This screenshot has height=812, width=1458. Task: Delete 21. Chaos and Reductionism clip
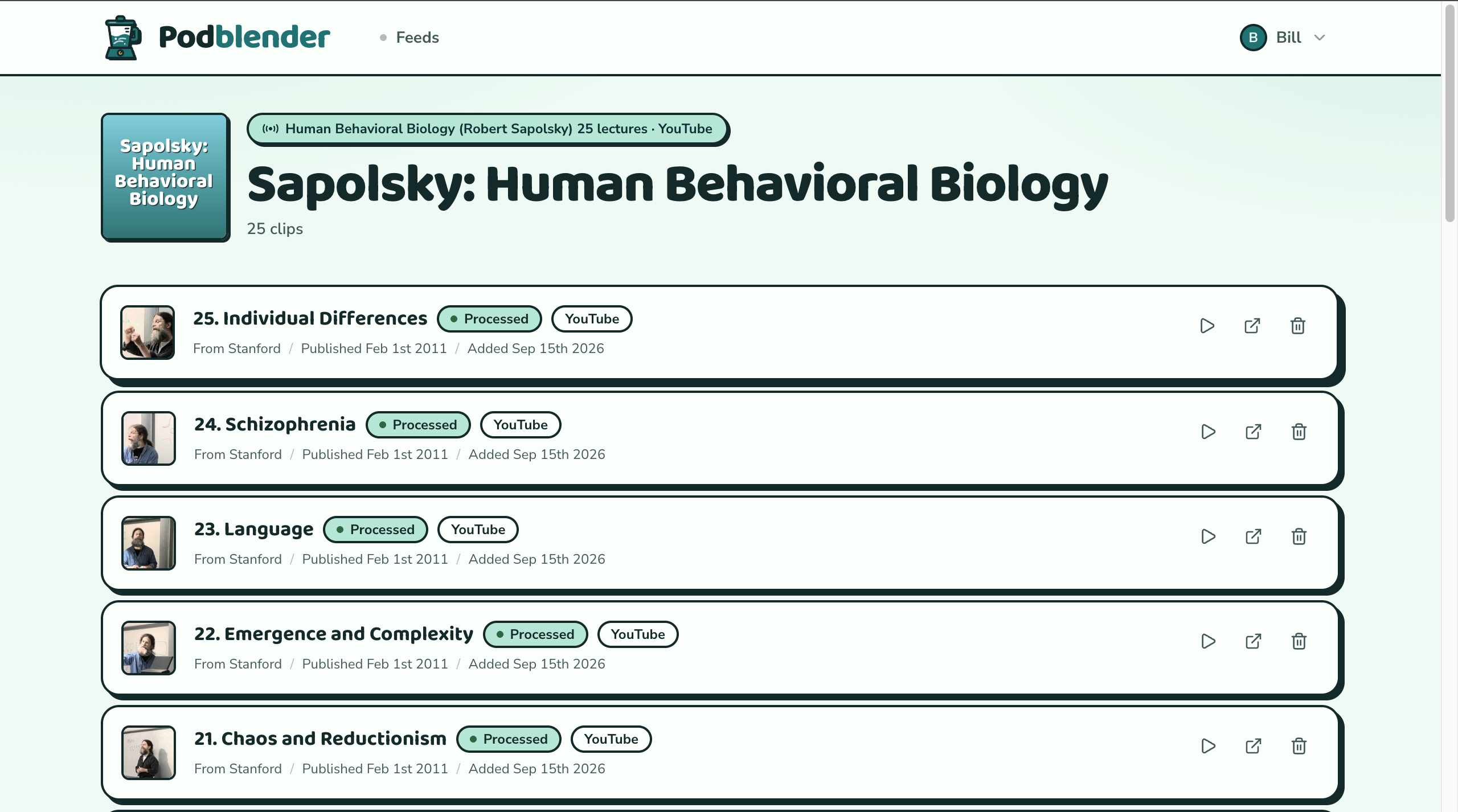tap(1299, 746)
